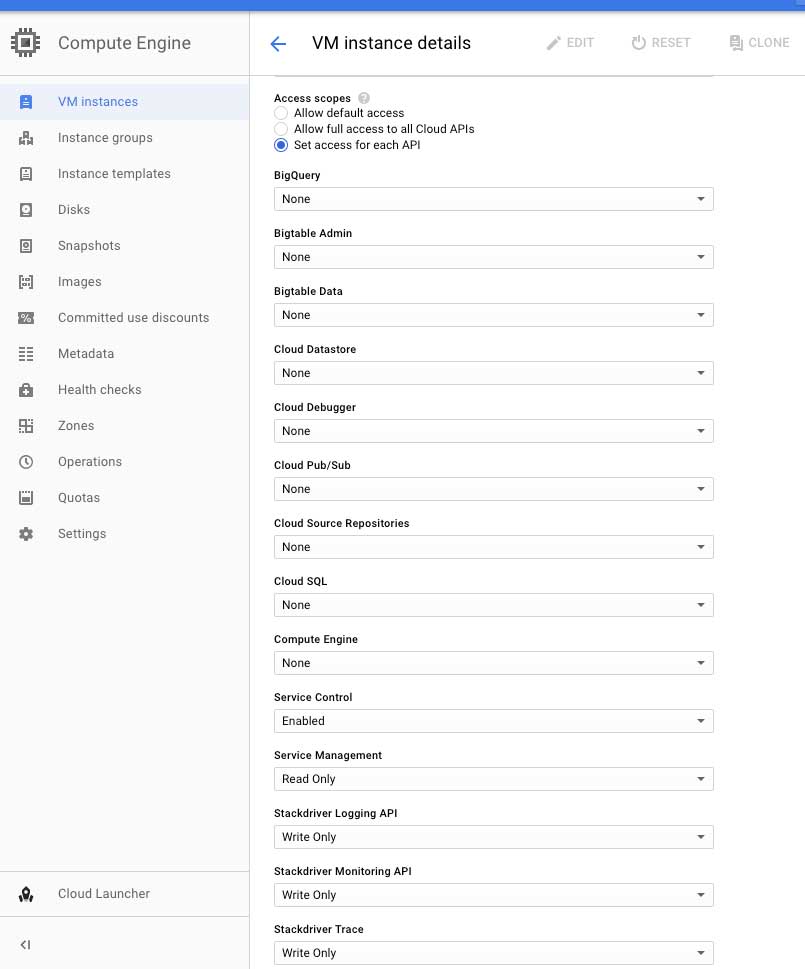
Task: Select Allow default access radio button
Action: tap(281, 114)
